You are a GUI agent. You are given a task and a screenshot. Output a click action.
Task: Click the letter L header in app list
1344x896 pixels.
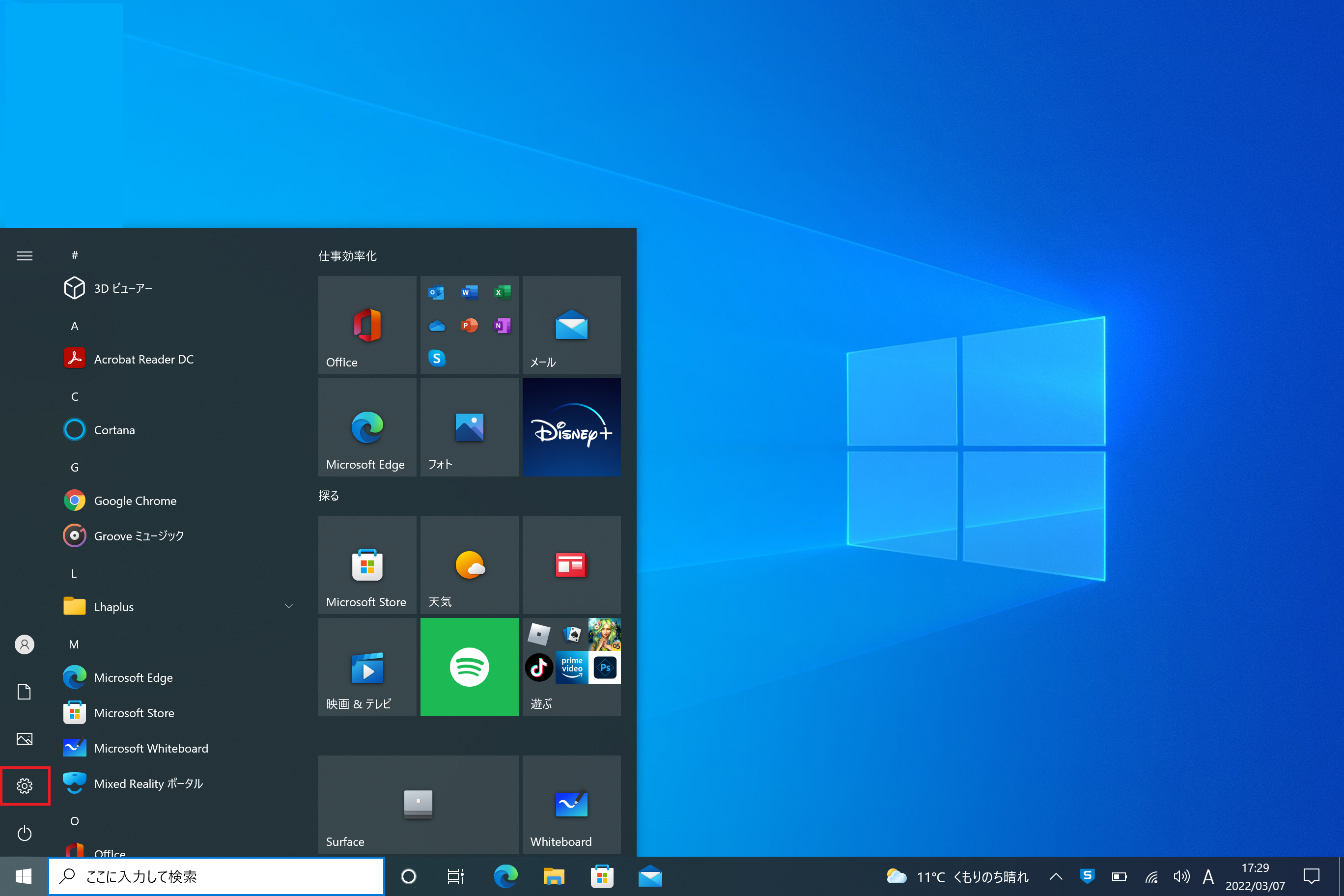[x=74, y=573]
